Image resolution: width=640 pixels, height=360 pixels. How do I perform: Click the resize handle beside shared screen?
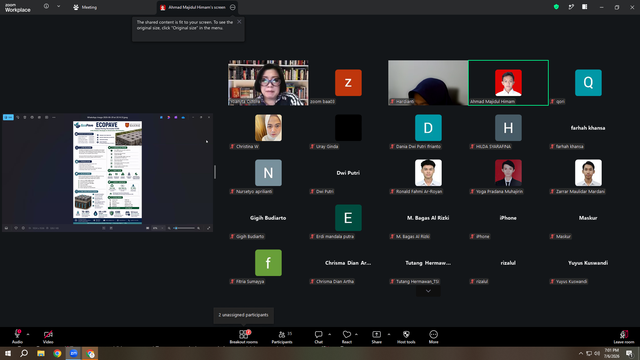215,172
